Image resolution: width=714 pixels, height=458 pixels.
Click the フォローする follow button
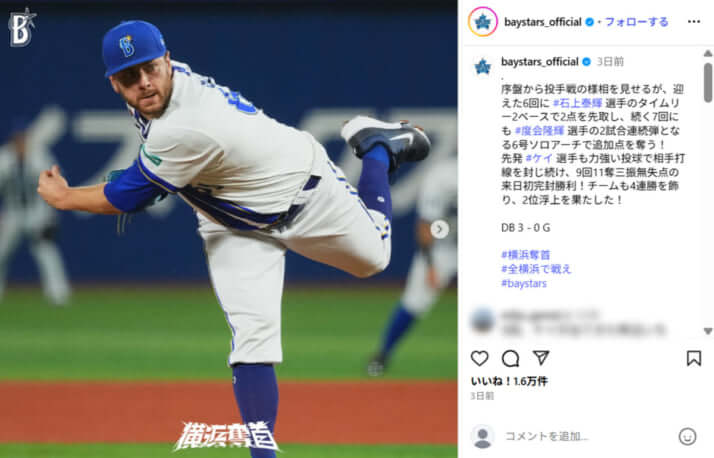(636, 22)
